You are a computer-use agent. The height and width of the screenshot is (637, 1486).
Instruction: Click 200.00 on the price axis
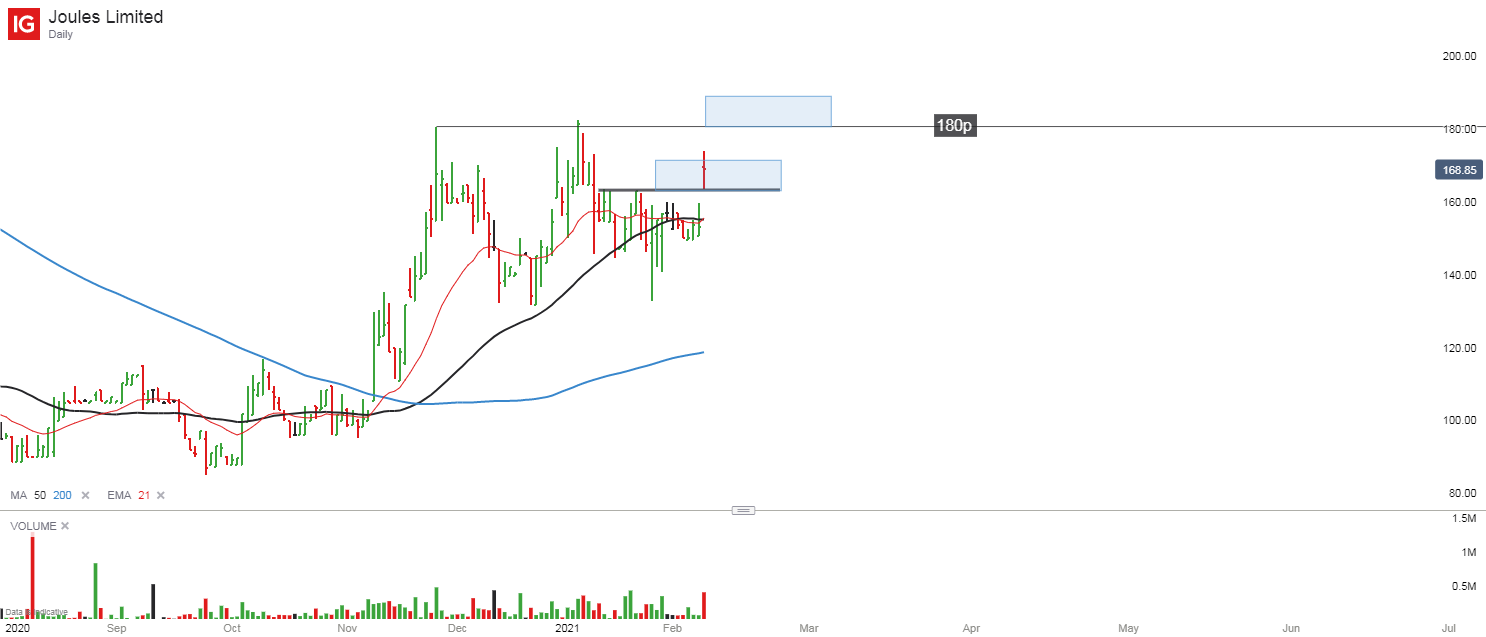[x=1459, y=57]
